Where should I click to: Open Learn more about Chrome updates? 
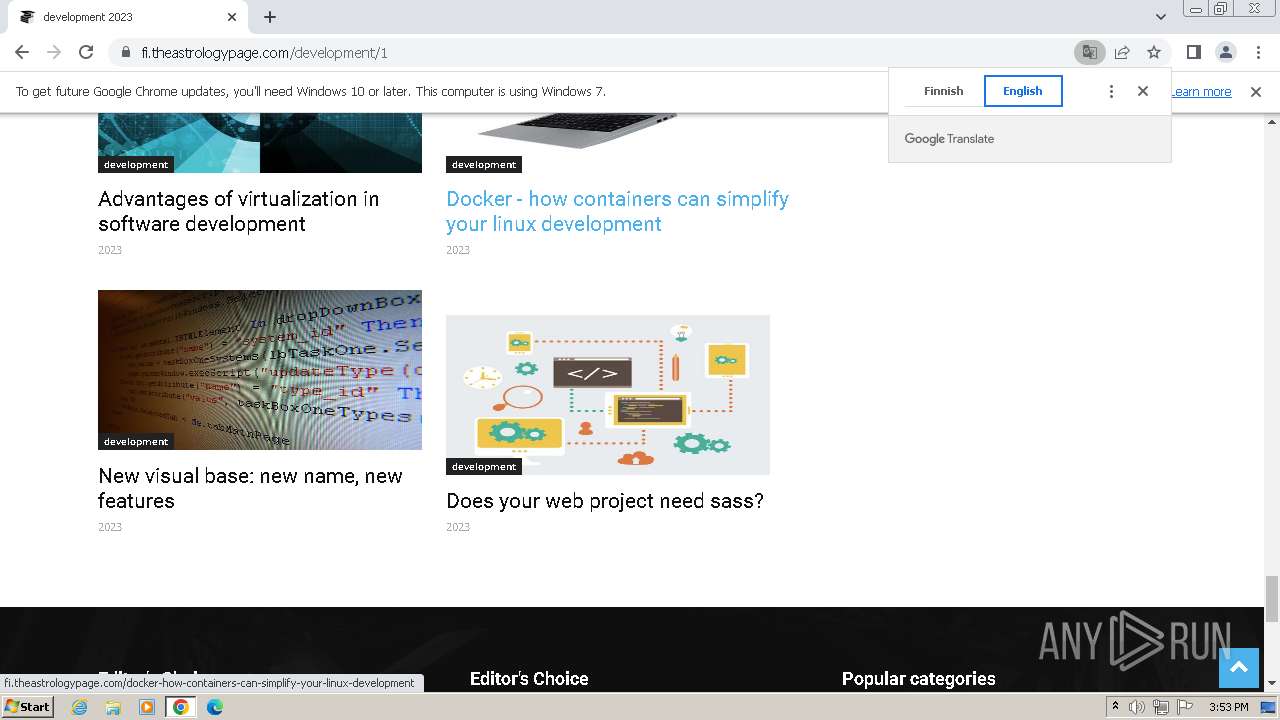(x=1201, y=91)
